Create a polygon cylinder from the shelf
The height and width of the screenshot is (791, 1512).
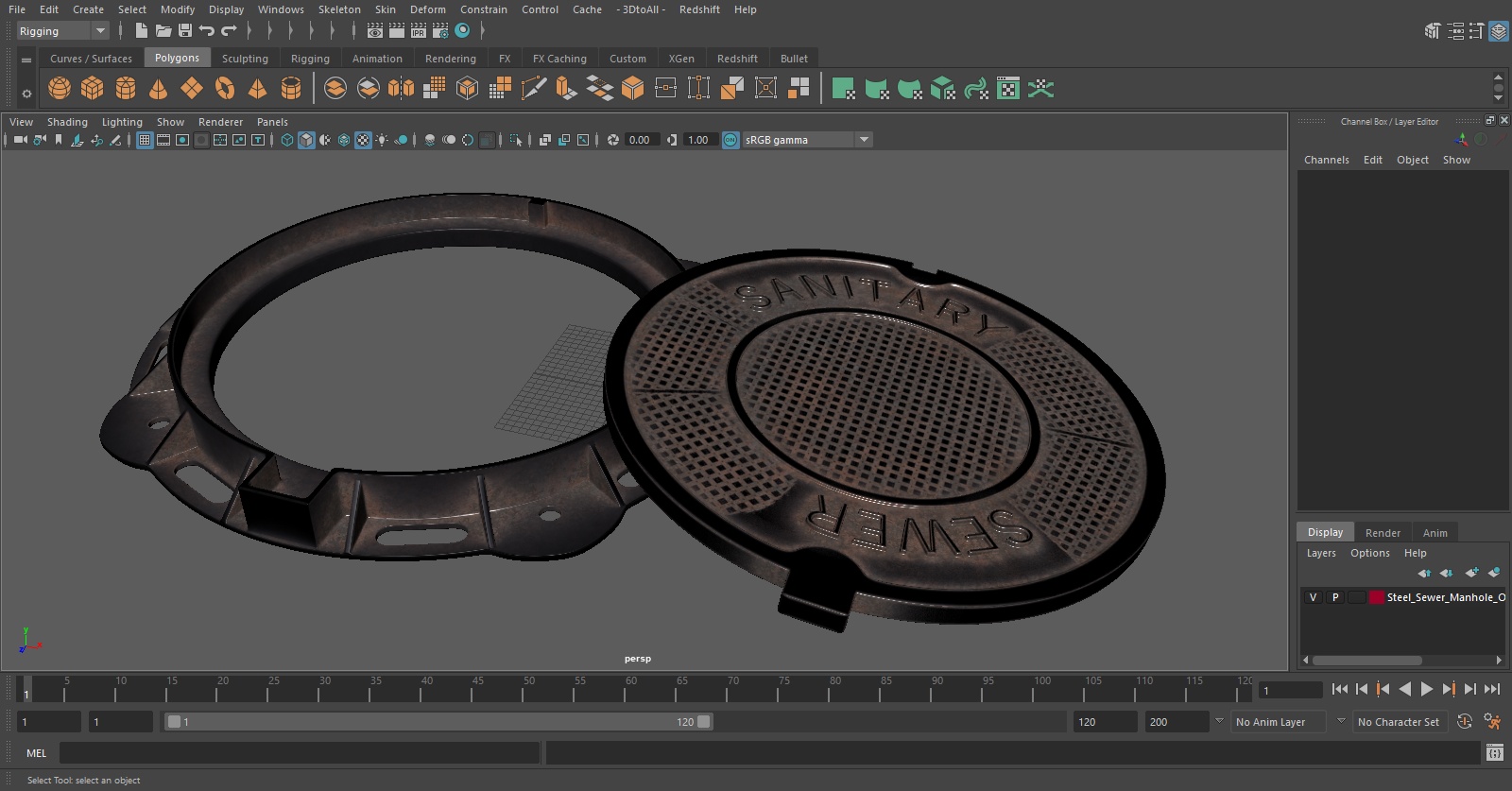pyautogui.click(x=126, y=89)
